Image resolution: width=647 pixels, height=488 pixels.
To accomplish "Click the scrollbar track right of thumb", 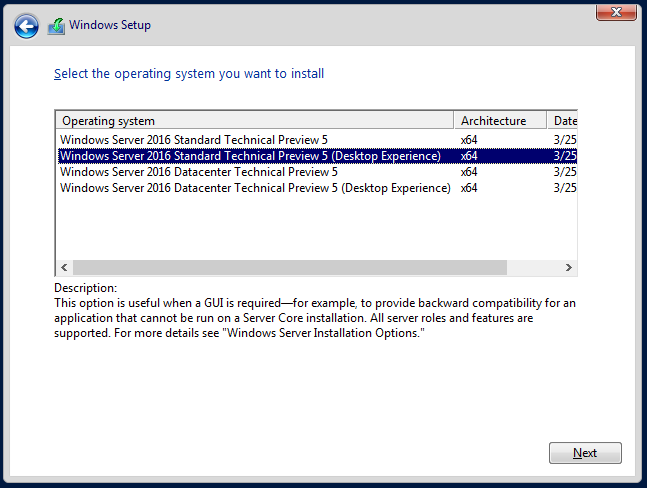I will coord(534,267).
